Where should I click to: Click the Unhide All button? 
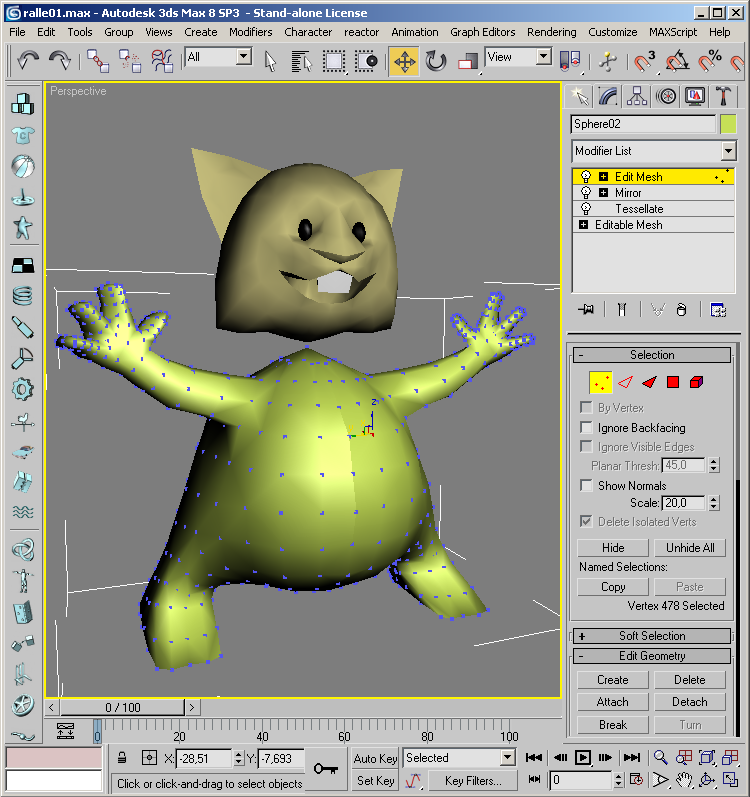tap(690, 548)
